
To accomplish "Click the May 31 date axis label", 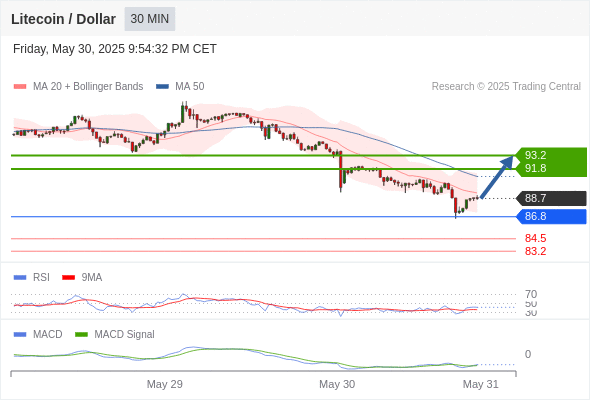I will (x=481, y=384).
